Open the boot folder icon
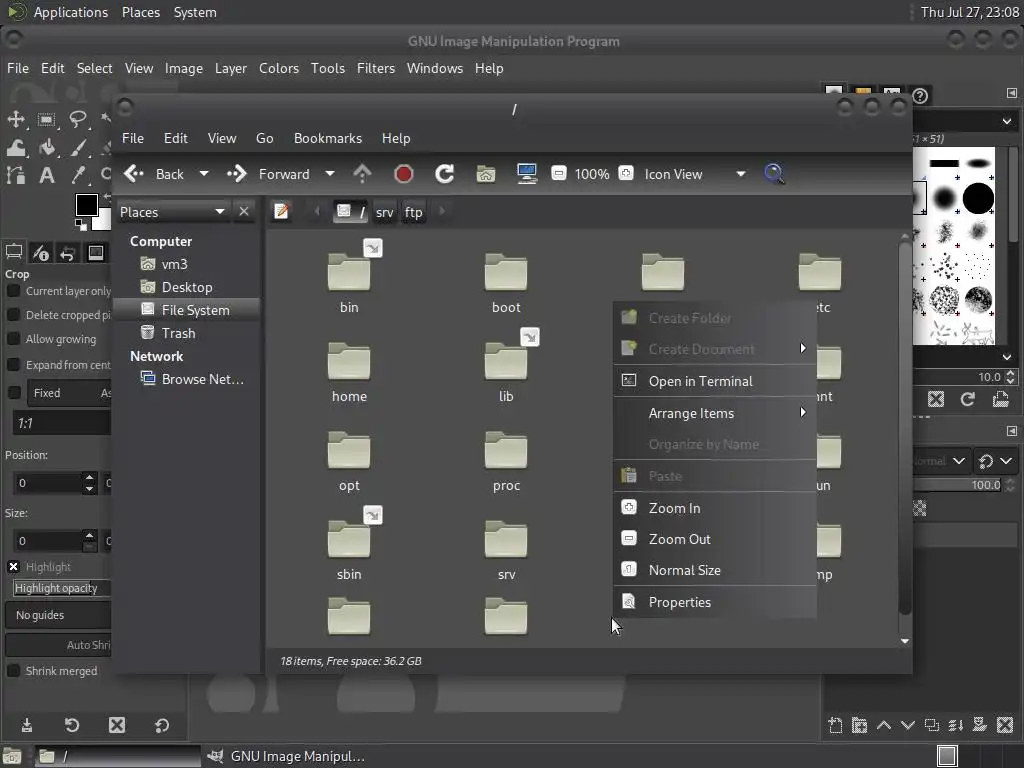The height and width of the screenshot is (768, 1024). point(505,272)
